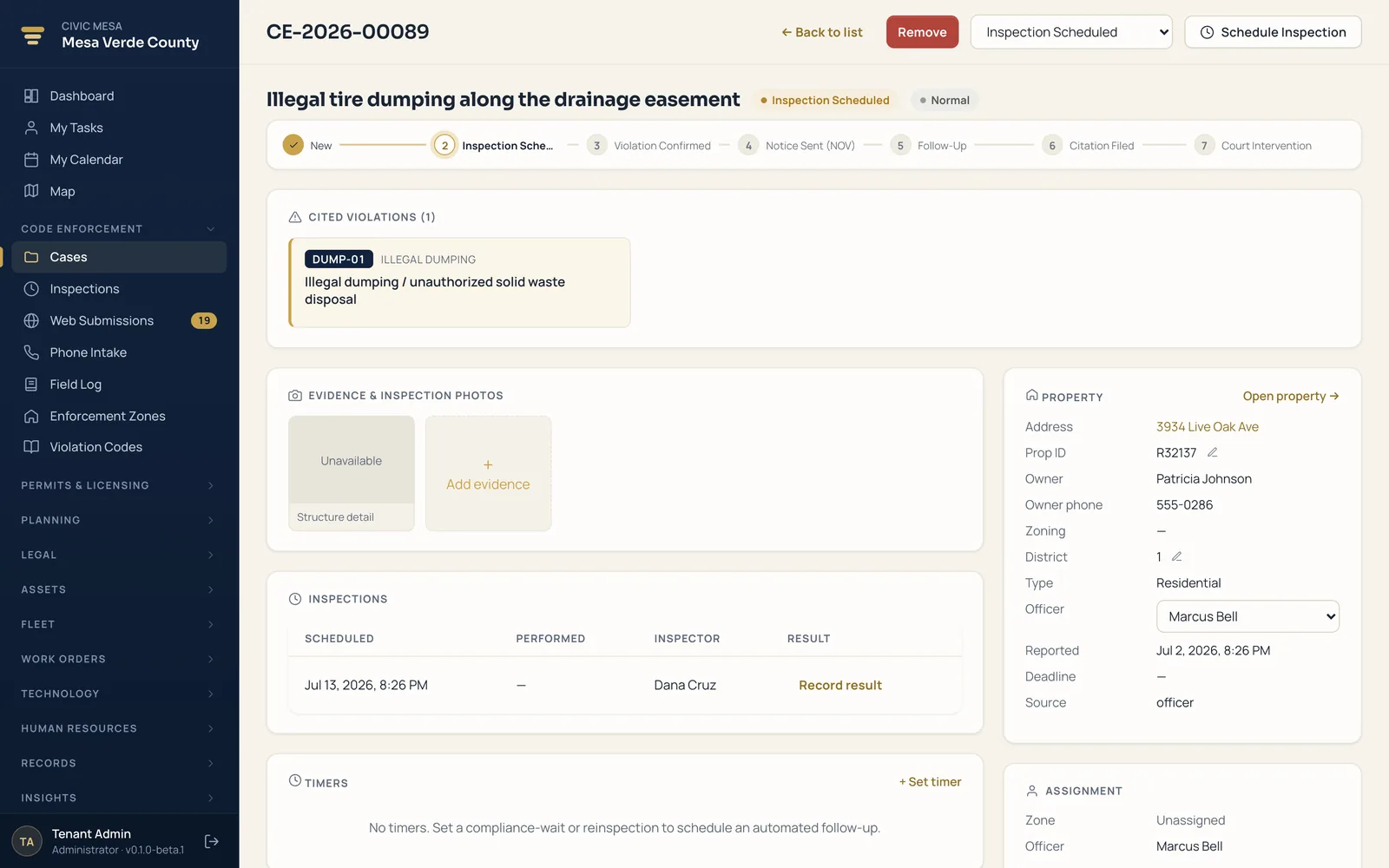Click the completed New step checkmark
The height and width of the screenshot is (868, 1389).
[x=293, y=145]
